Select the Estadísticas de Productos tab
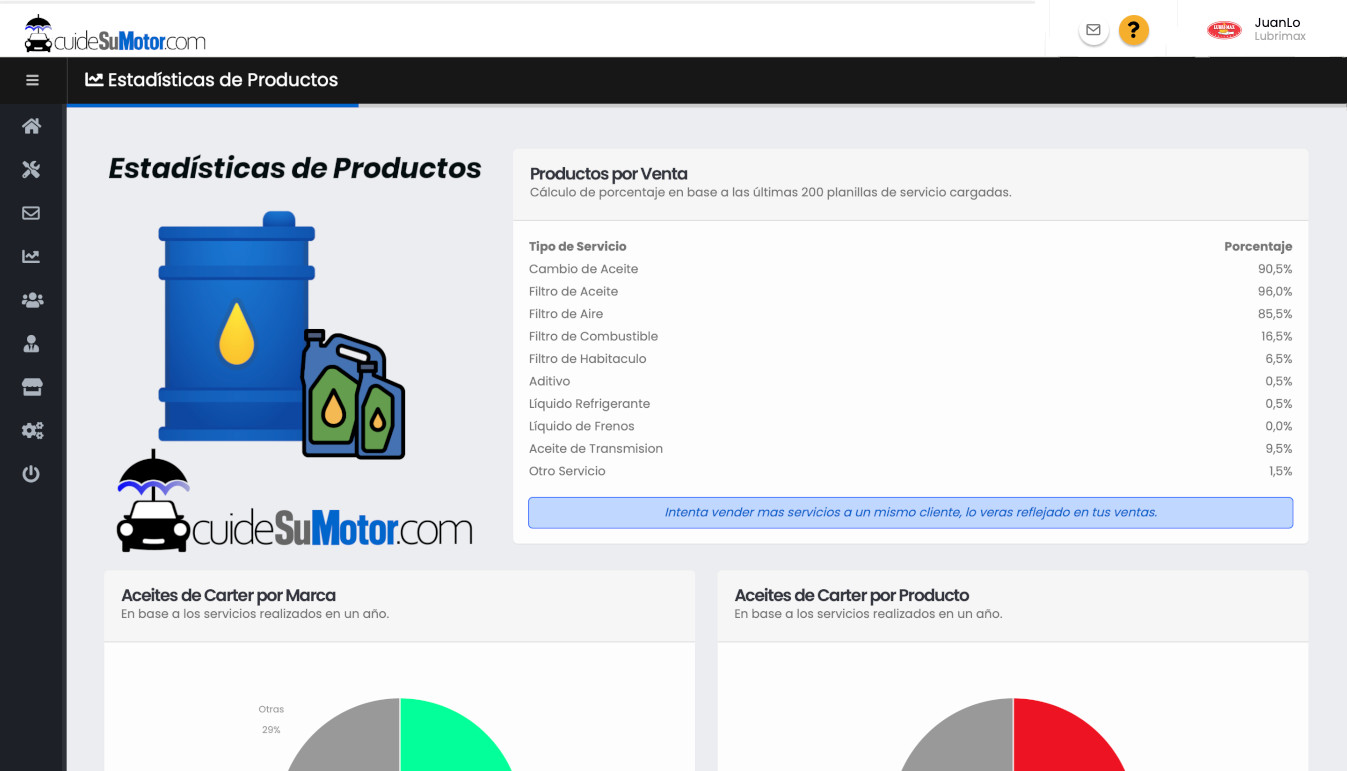The image size is (1347, 771). pos(212,80)
